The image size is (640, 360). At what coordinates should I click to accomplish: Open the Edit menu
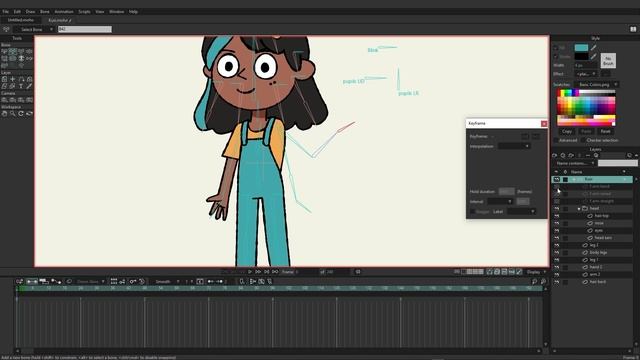[x=17, y=12]
